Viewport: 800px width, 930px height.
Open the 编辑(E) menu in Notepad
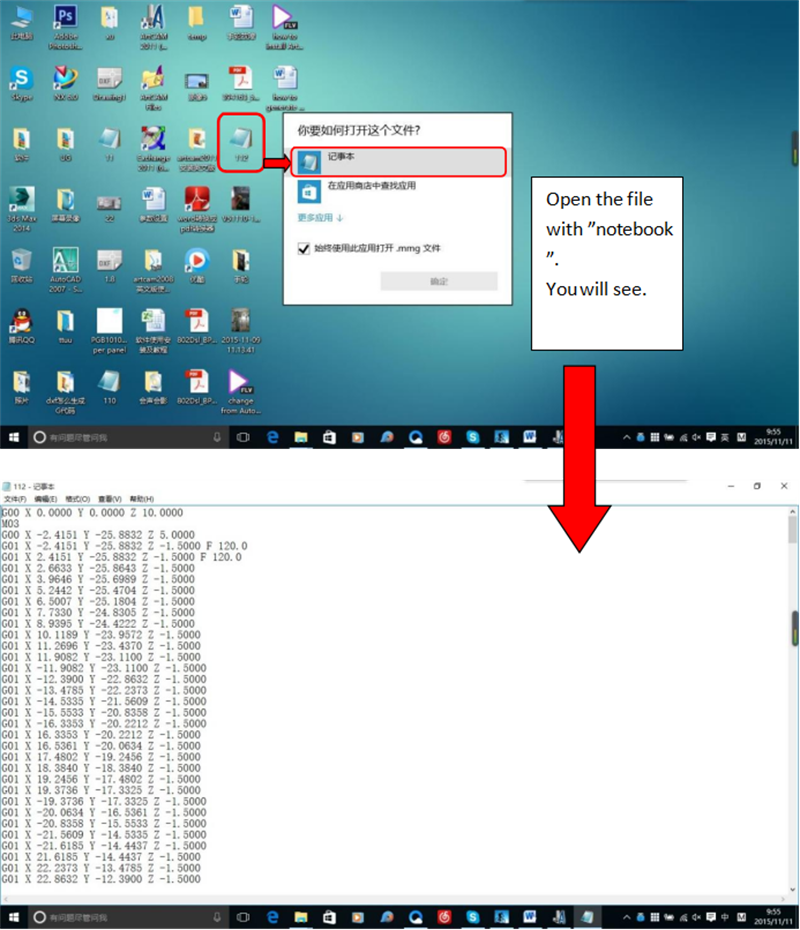[46, 499]
